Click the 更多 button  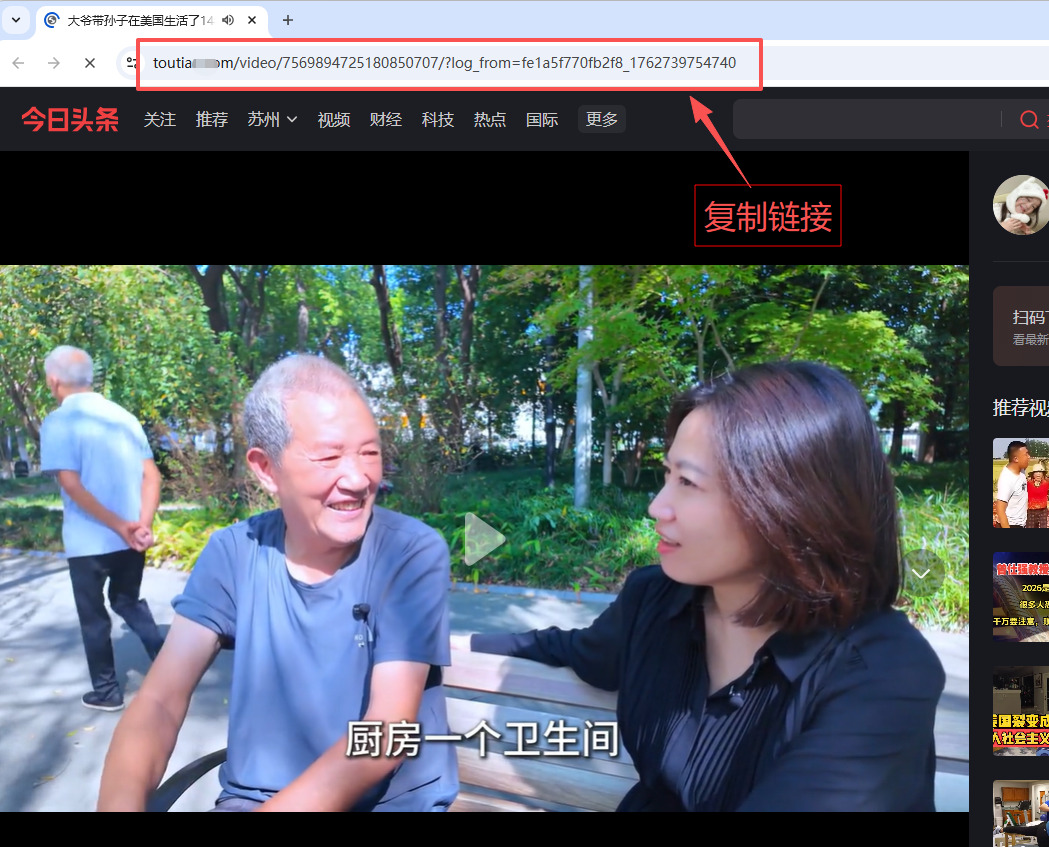602,120
